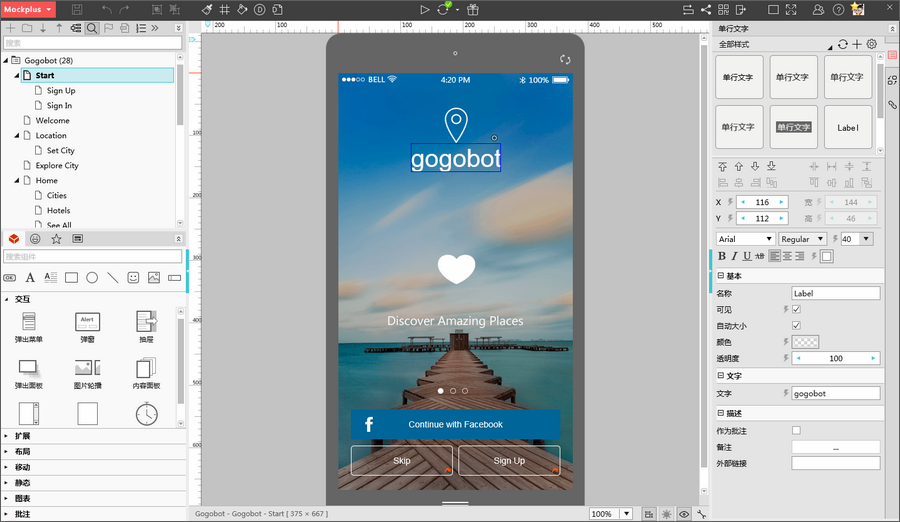Add a new page with plus icon
The height and width of the screenshot is (522, 900).
pos(10,28)
